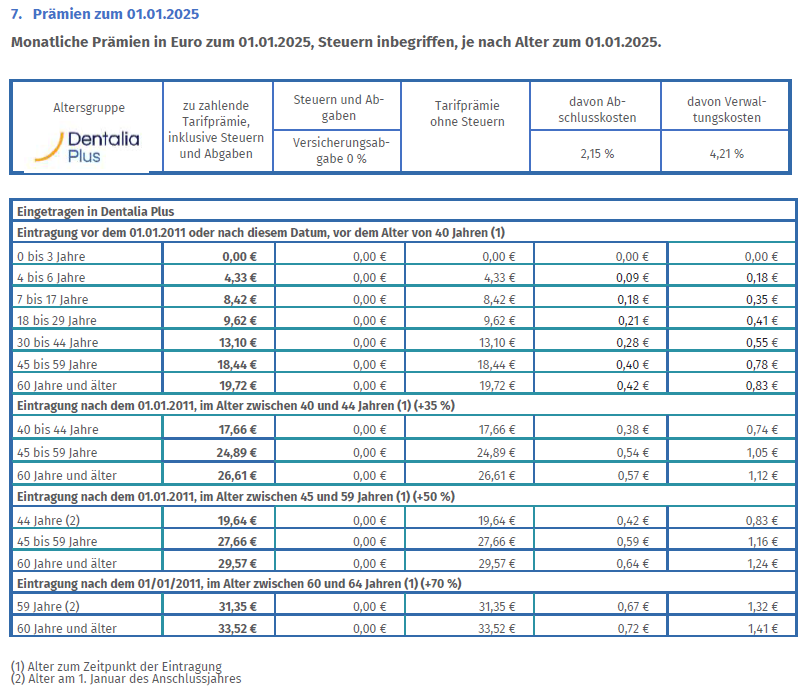This screenshot has width=807, height=691.
Task: Click the '0,38 €' Abschlusskosten value
Action: (x=633, y=429)
